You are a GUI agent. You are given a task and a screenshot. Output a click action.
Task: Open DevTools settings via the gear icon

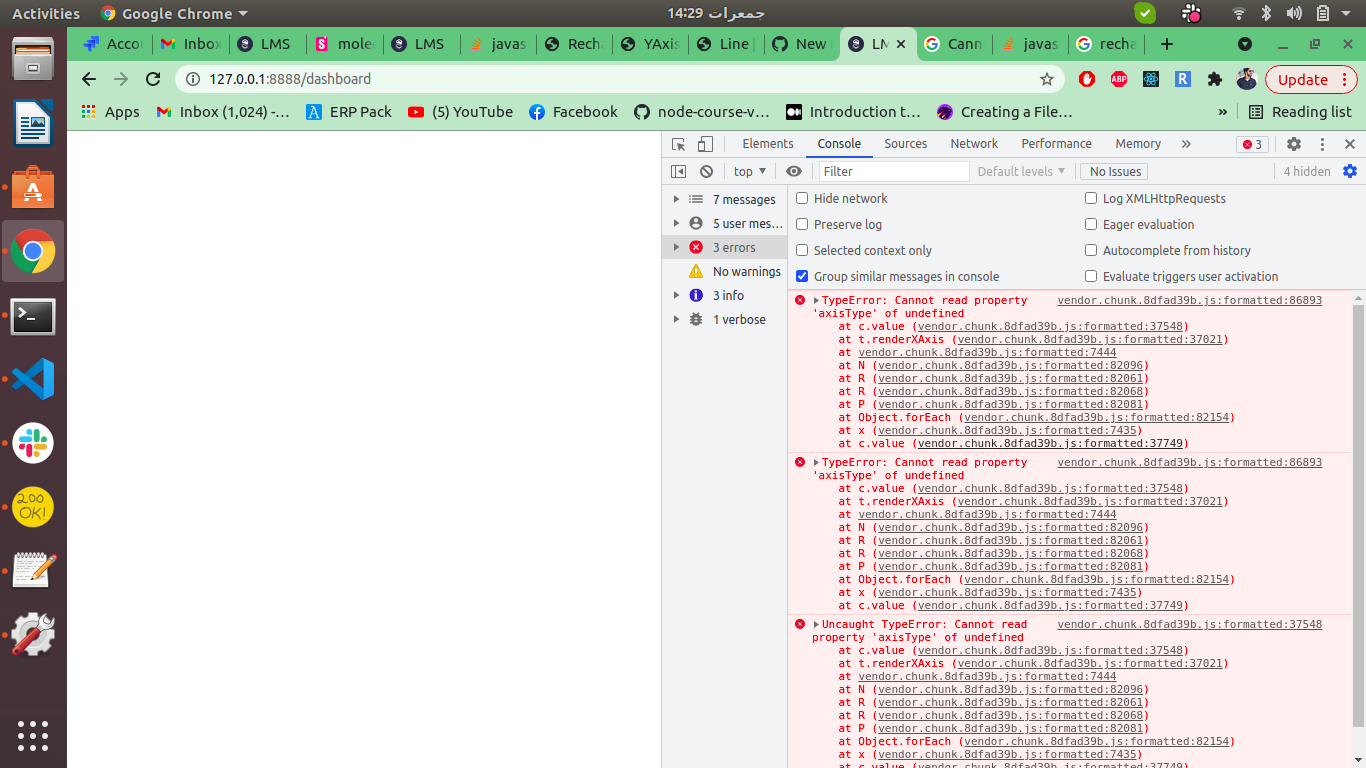coord(1293,144)
